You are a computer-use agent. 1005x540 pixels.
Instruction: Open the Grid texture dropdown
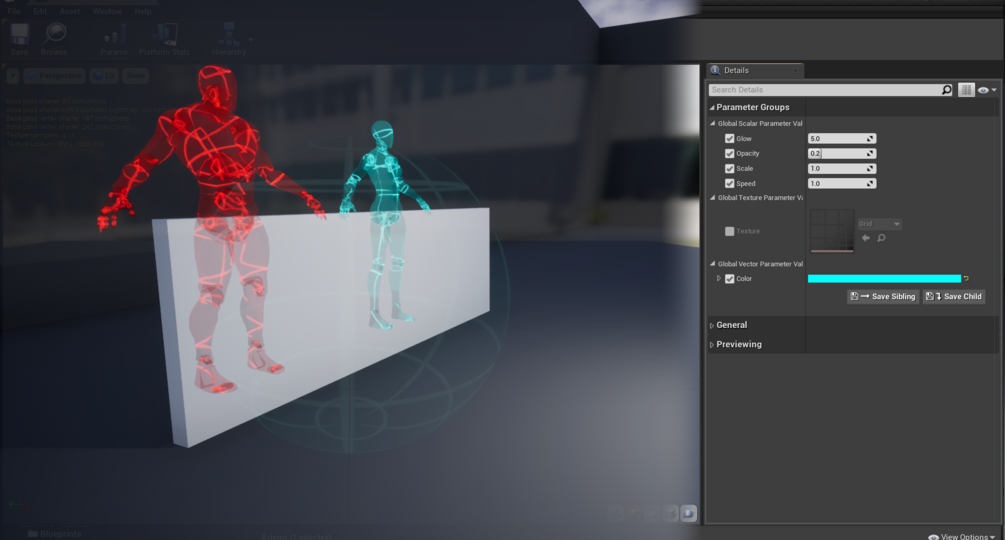(x=879, y=224)
